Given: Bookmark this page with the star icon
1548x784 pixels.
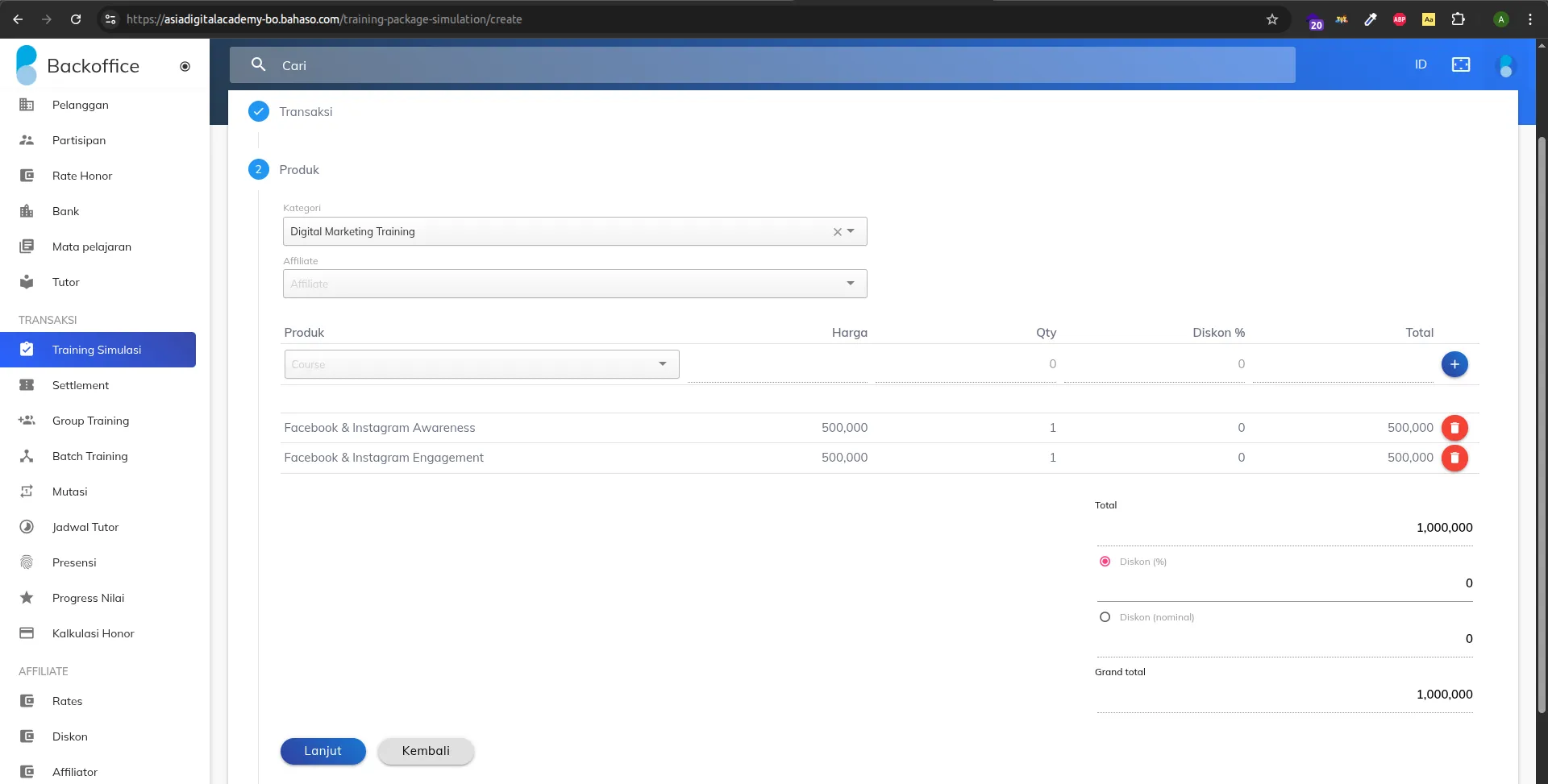Looking at the screenshot, I should (1271, 19).
